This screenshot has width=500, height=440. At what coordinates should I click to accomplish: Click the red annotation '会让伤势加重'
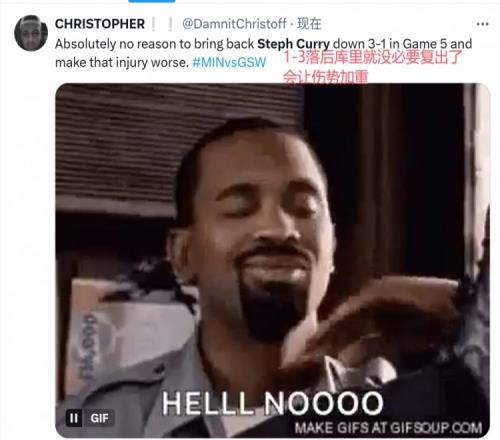coord(326,77)
